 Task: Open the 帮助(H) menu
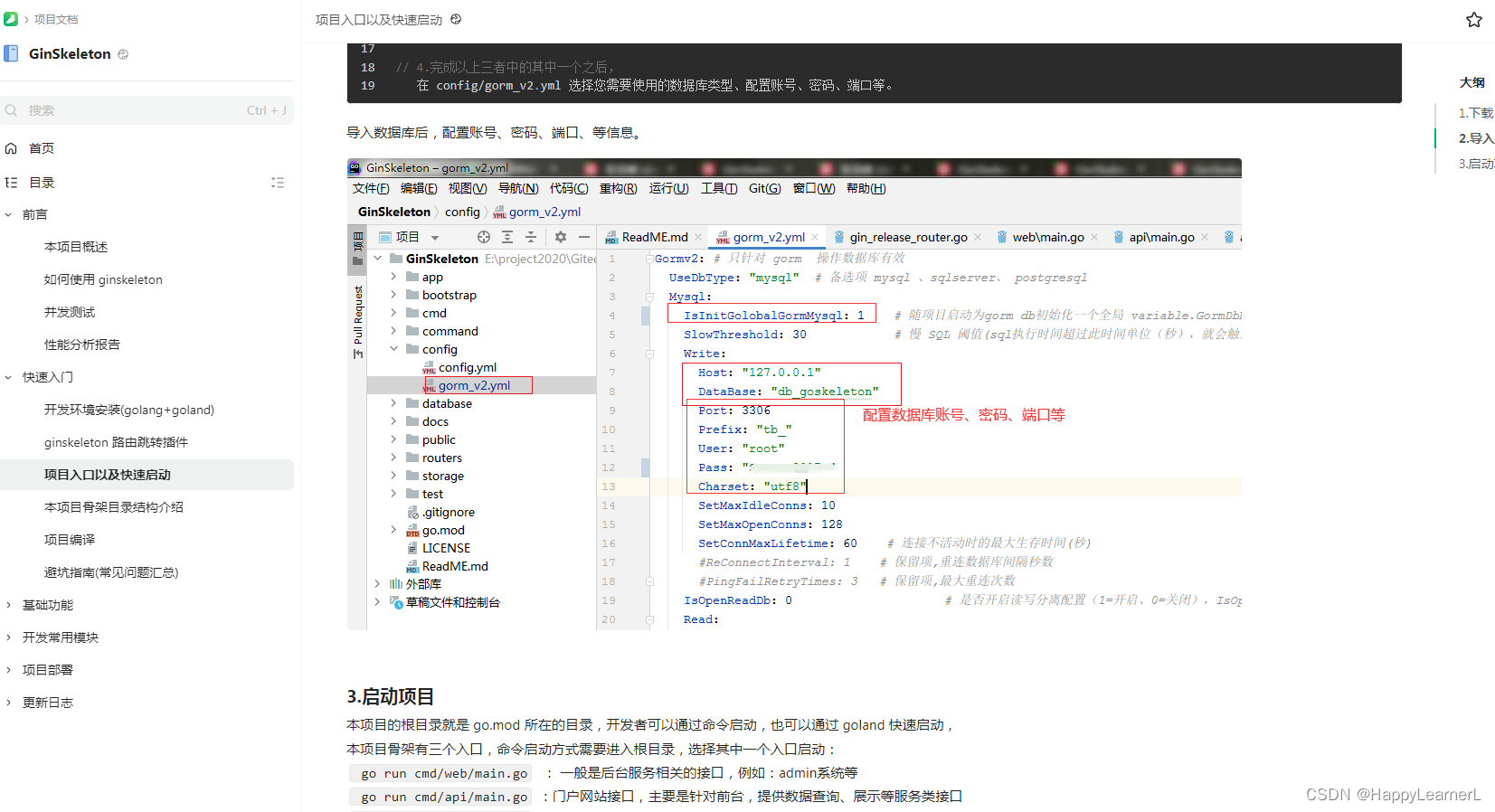pos(866,188)
